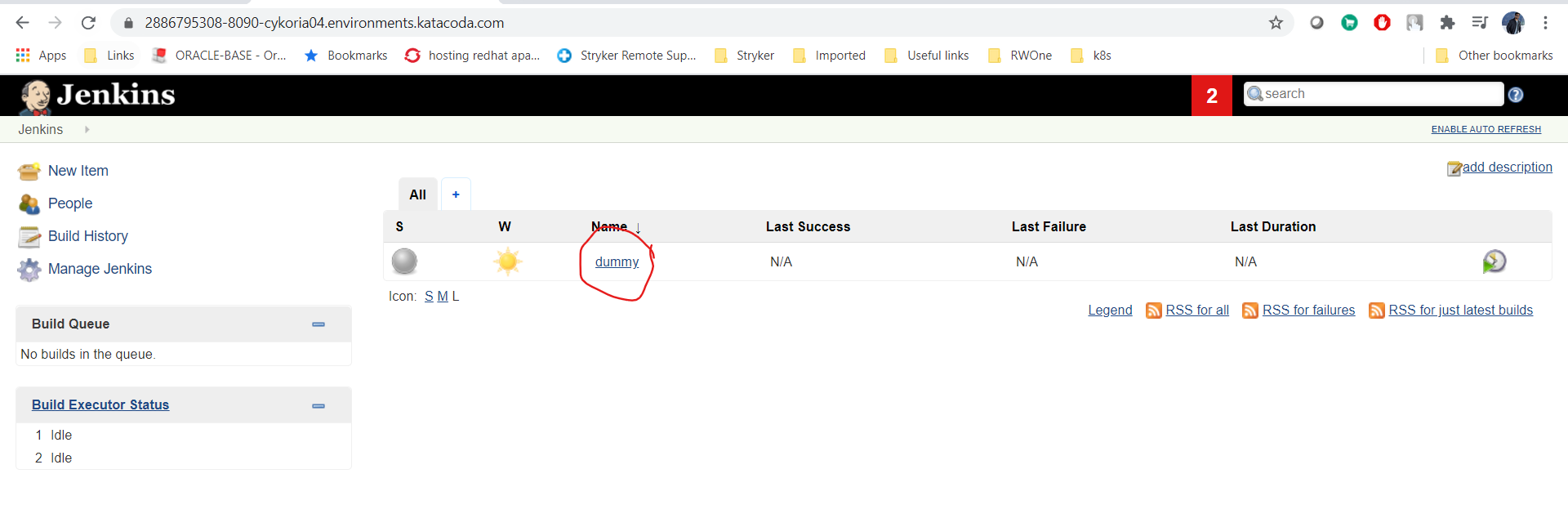Click the browser address bar URL

[324, 23]
